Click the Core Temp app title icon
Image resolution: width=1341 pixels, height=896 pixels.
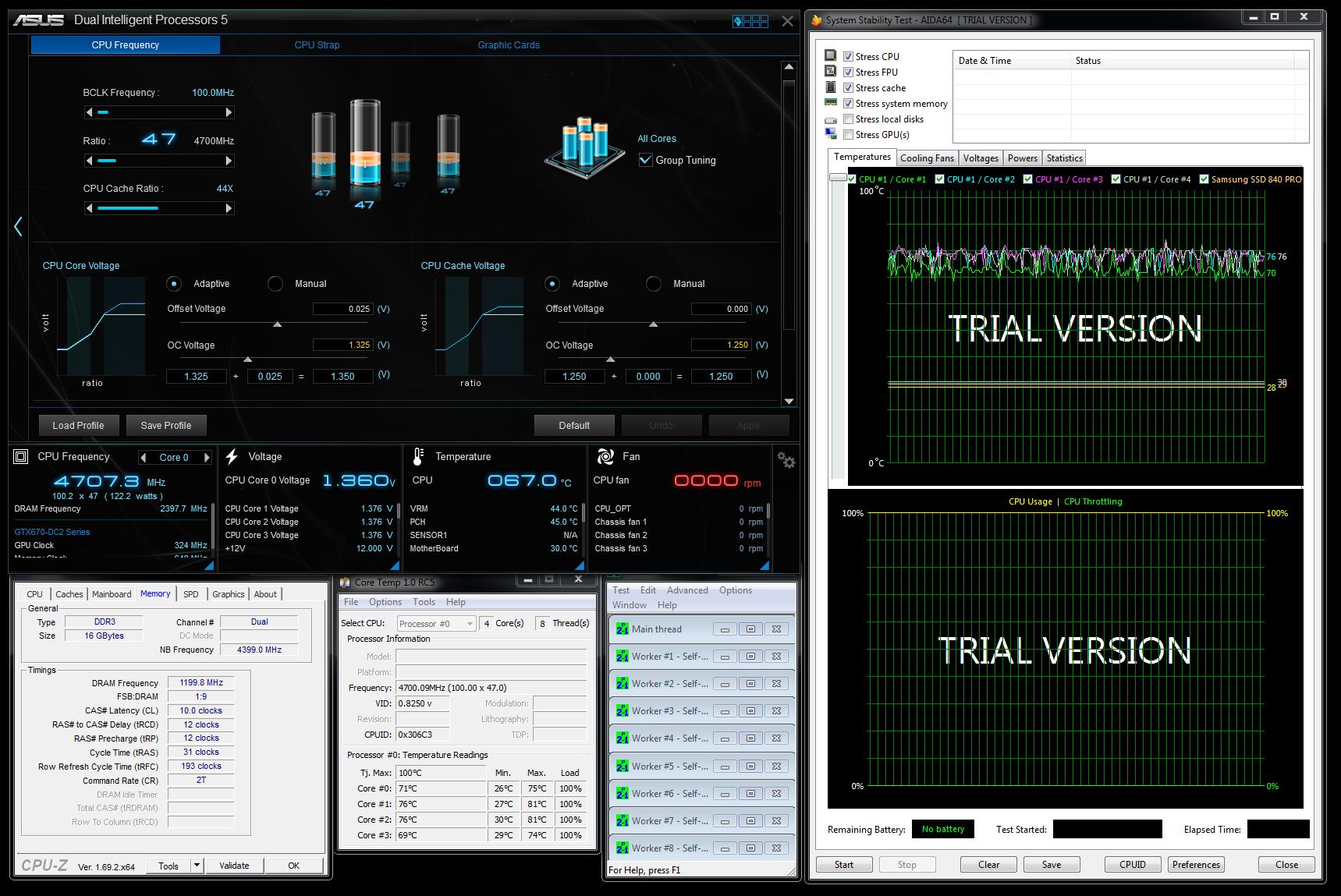[x=345, y=583]
